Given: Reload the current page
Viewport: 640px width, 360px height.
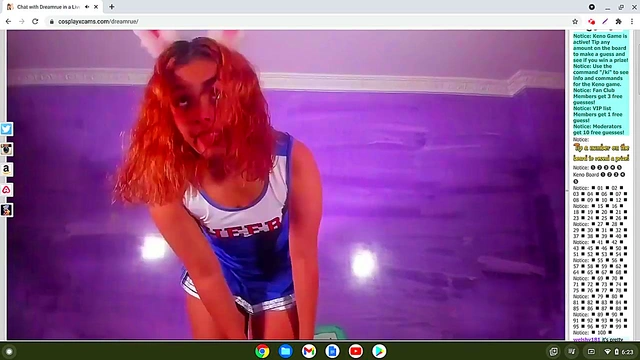Looking at the screenshot, I should [x=35, y=21].
